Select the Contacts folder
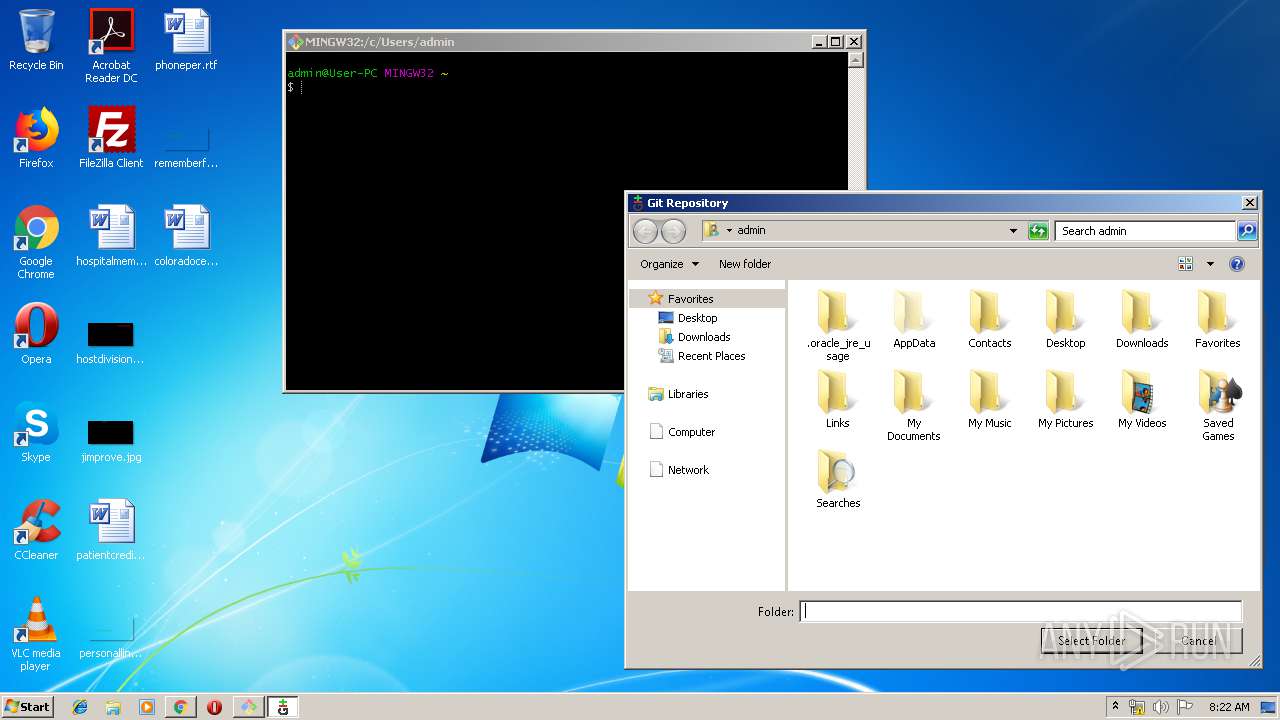This screenshot has width=1280, height=720. 990,320
